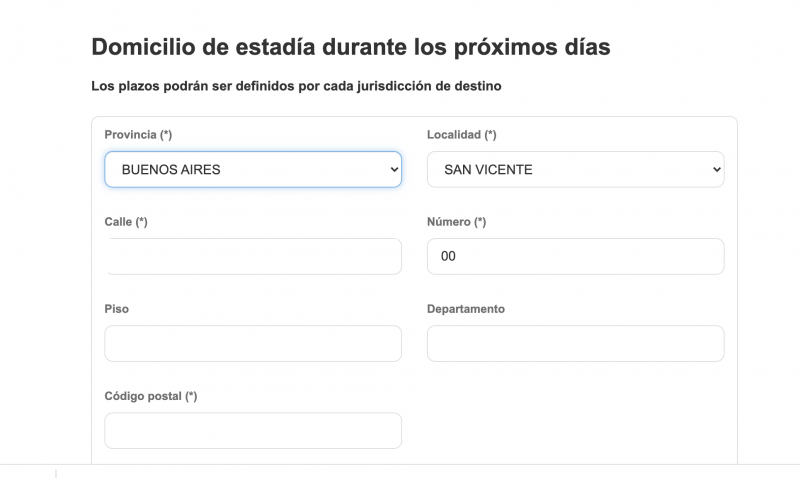Screen dimensions: 800x478
Task: Expand the Localidad dropdown chevron
Action: 716,169
